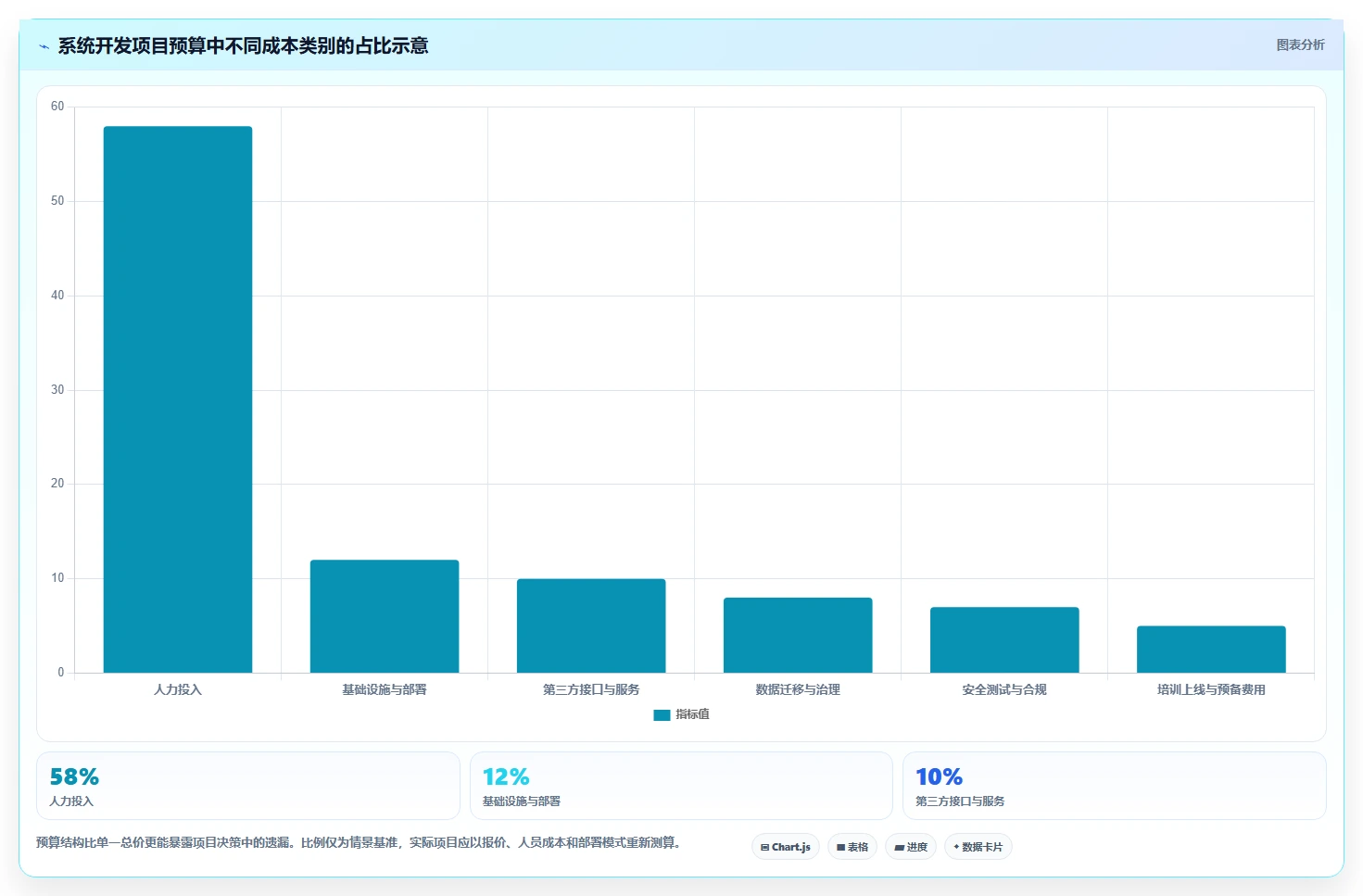Click the 数据迁移与治理 axis label
The width and height of the screenshot is (1363, 896).
pyautogui.click(x=798, y=689)
